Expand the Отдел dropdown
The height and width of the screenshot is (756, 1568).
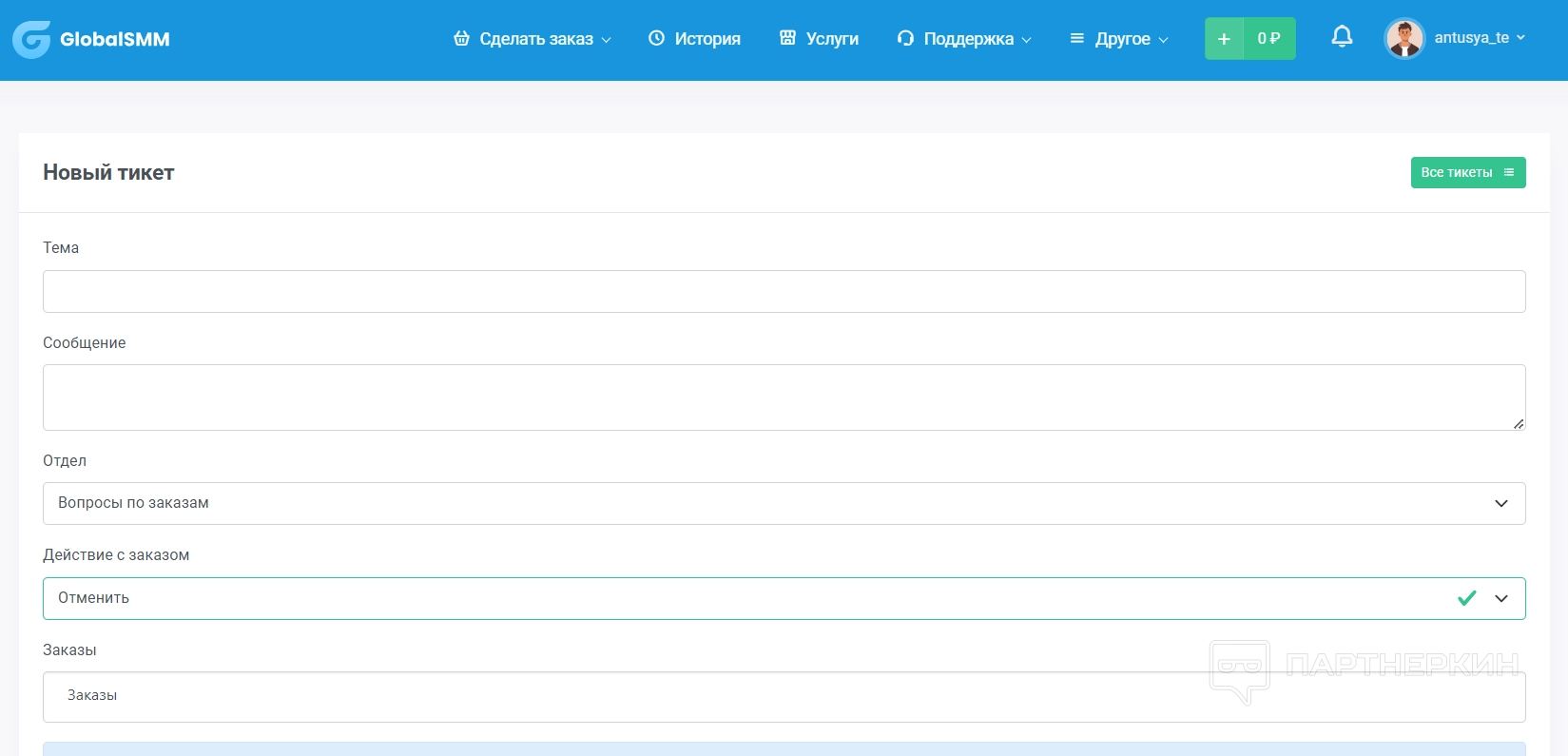coord(784,503)
